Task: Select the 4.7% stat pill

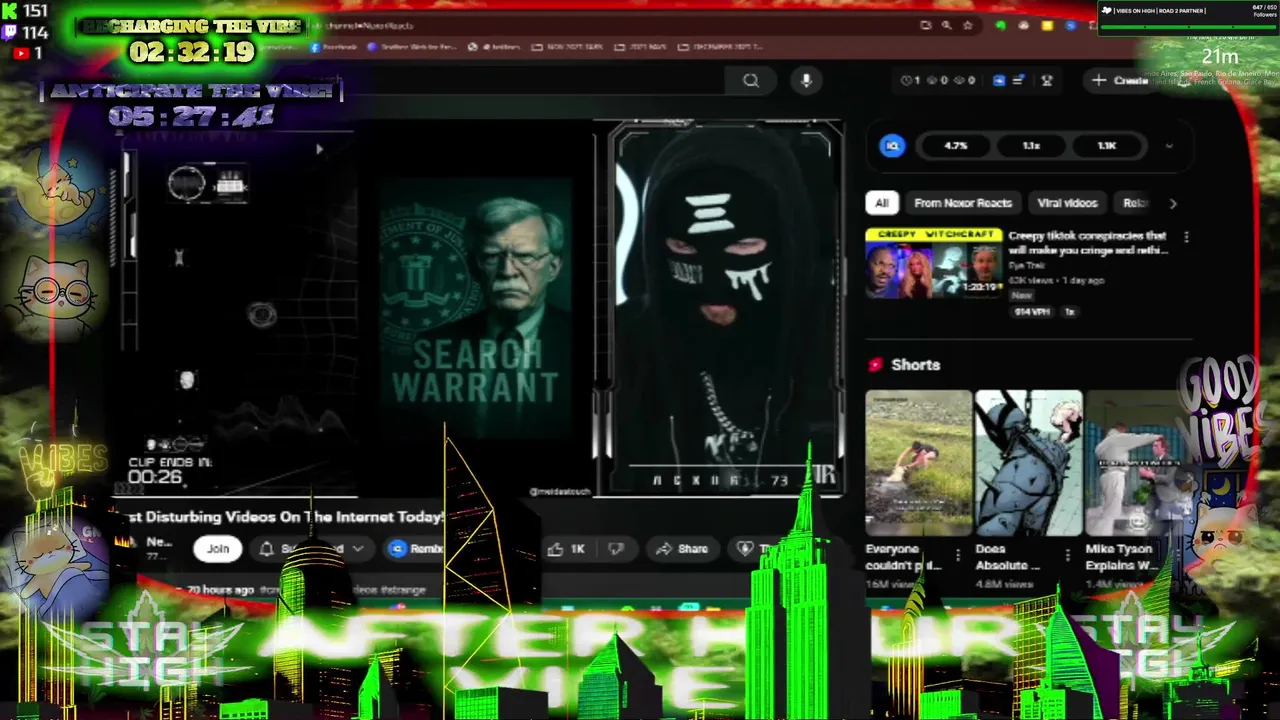Action: point(956,146)
